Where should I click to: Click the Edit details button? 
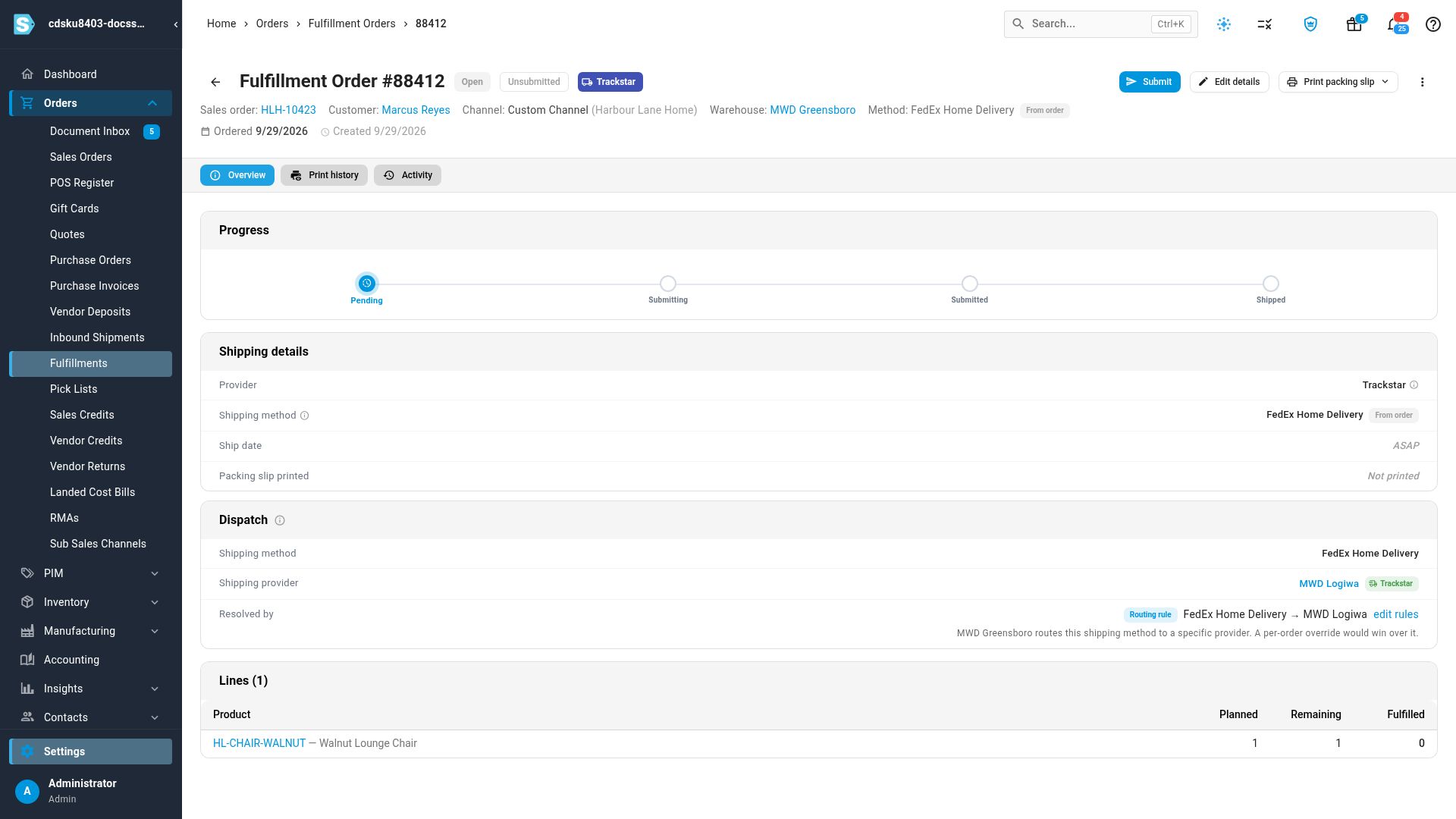1229,82
